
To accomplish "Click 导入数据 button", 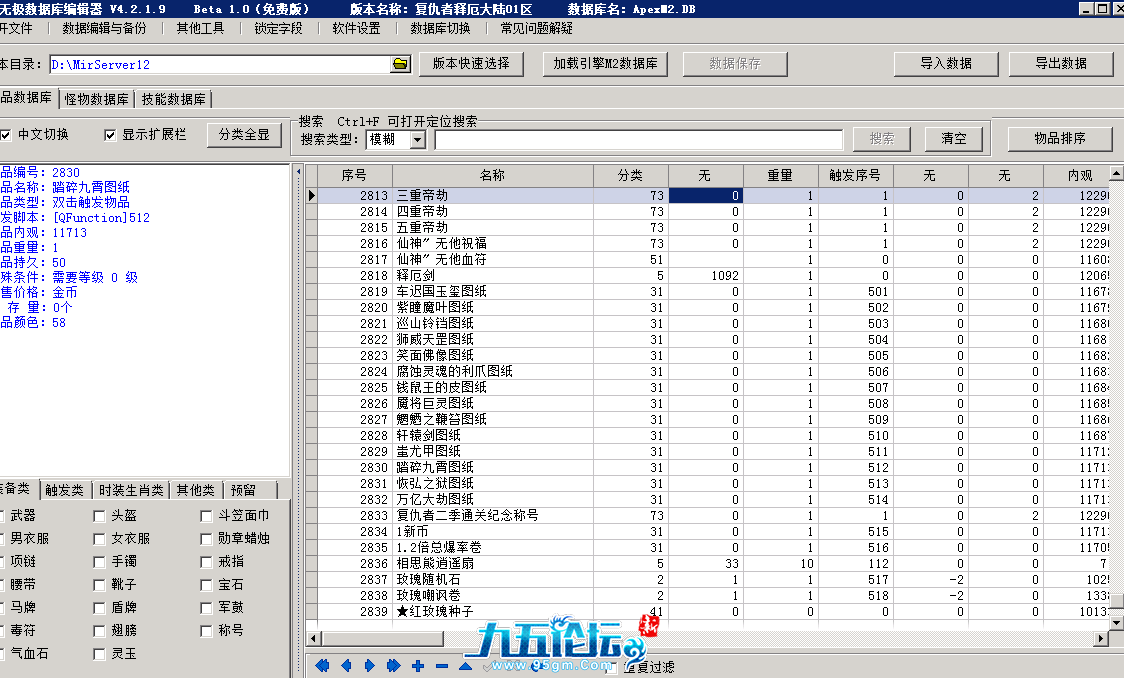I will pyautogui.click(x=946, y=64).
